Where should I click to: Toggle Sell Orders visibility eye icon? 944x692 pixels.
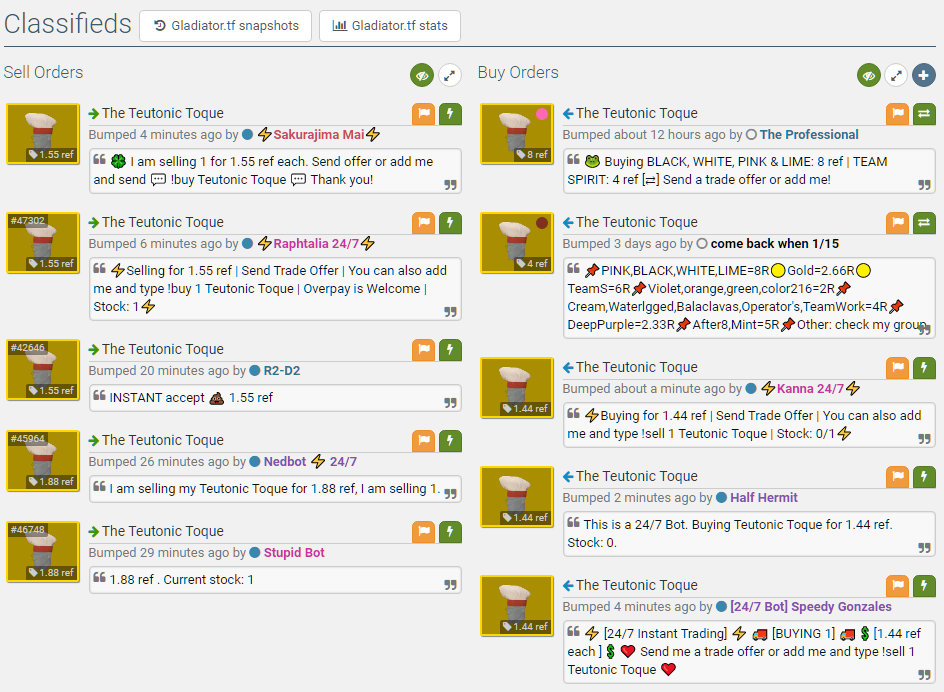tap(422, 75)
